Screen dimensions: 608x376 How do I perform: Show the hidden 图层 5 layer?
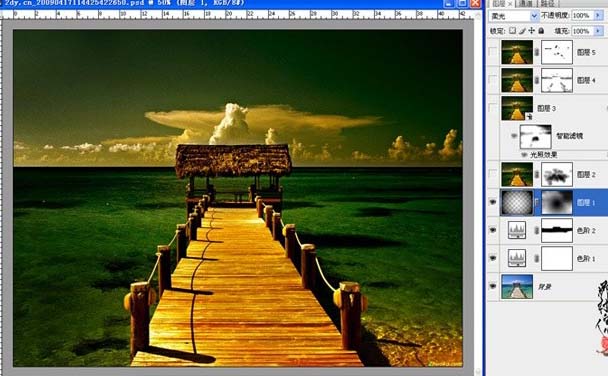pyautogui.click(x=493, y=52)
